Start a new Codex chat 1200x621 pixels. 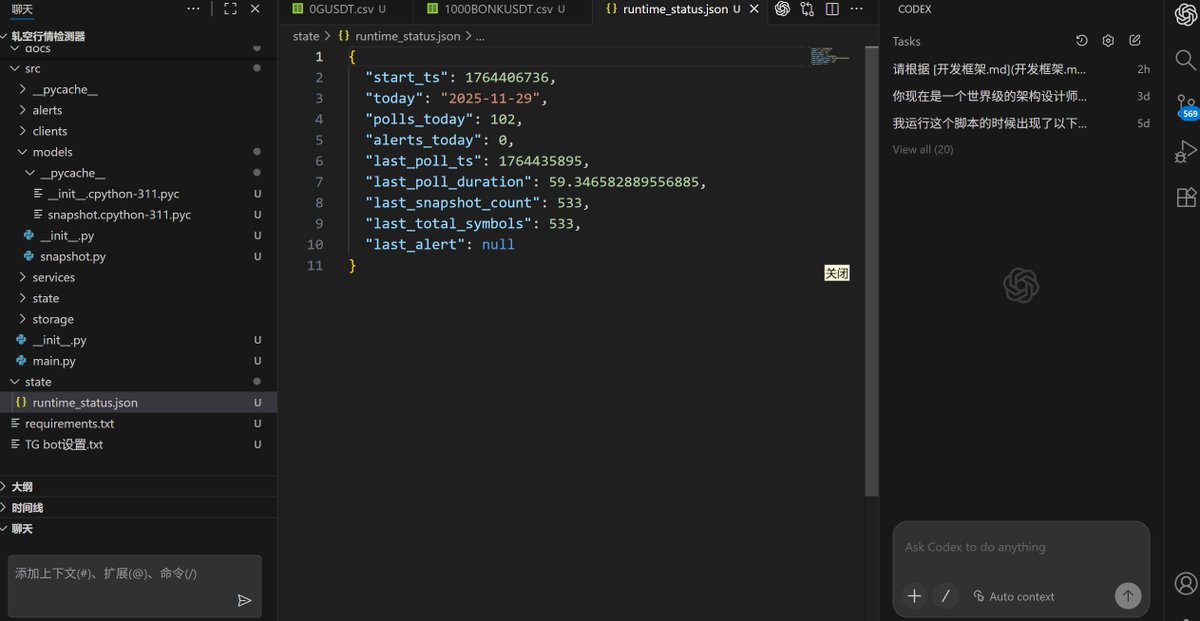pyautogui.click(x=1135, y=41)
